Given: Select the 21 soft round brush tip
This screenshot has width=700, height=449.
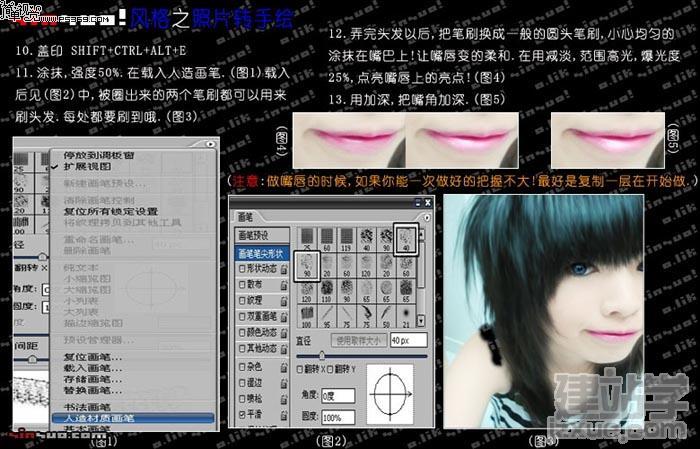Looking at the screenshot, I should 406,316.
